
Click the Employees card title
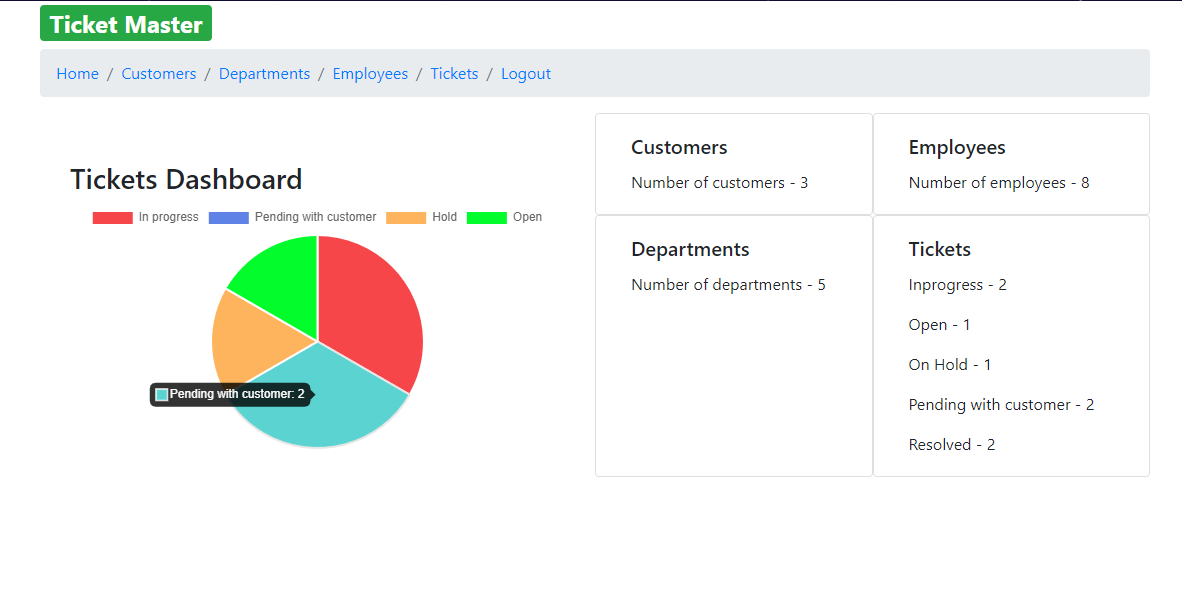coord(956,147)
